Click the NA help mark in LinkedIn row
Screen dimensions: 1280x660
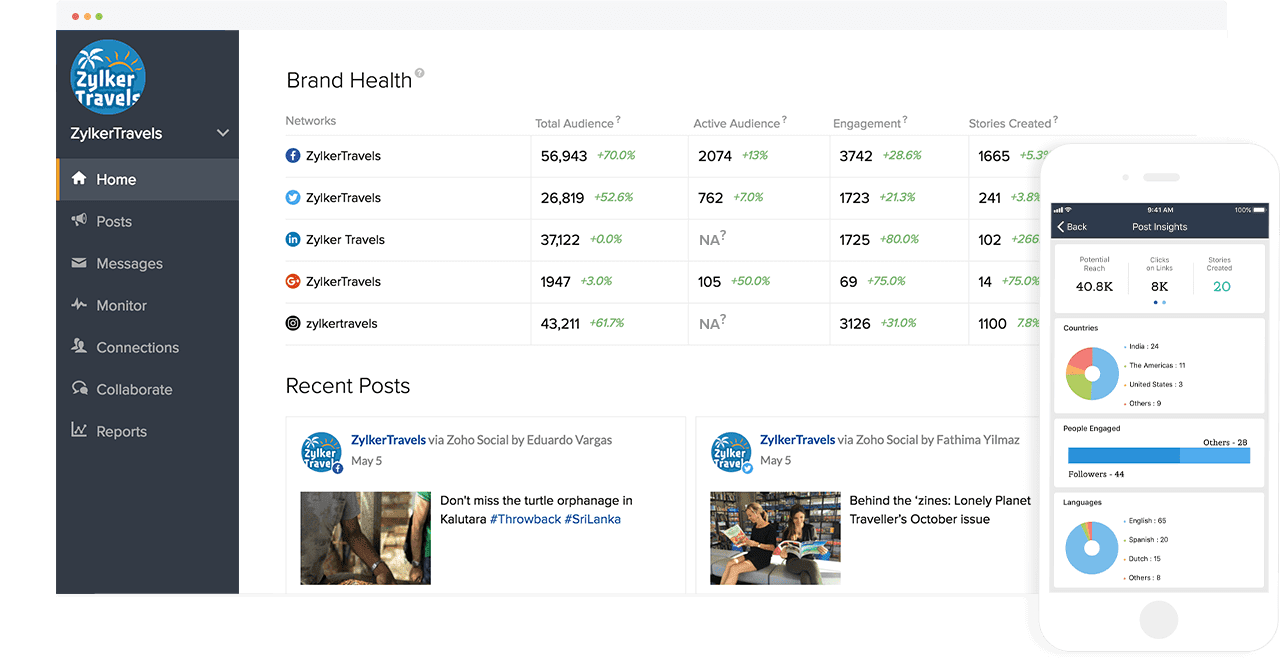point(723,236)
